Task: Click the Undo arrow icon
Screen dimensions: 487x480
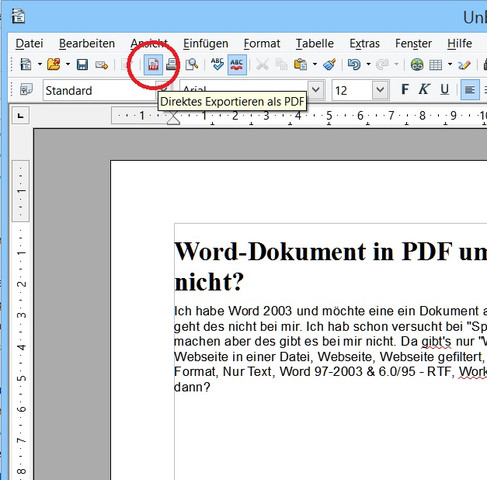Action: [354, 64]
